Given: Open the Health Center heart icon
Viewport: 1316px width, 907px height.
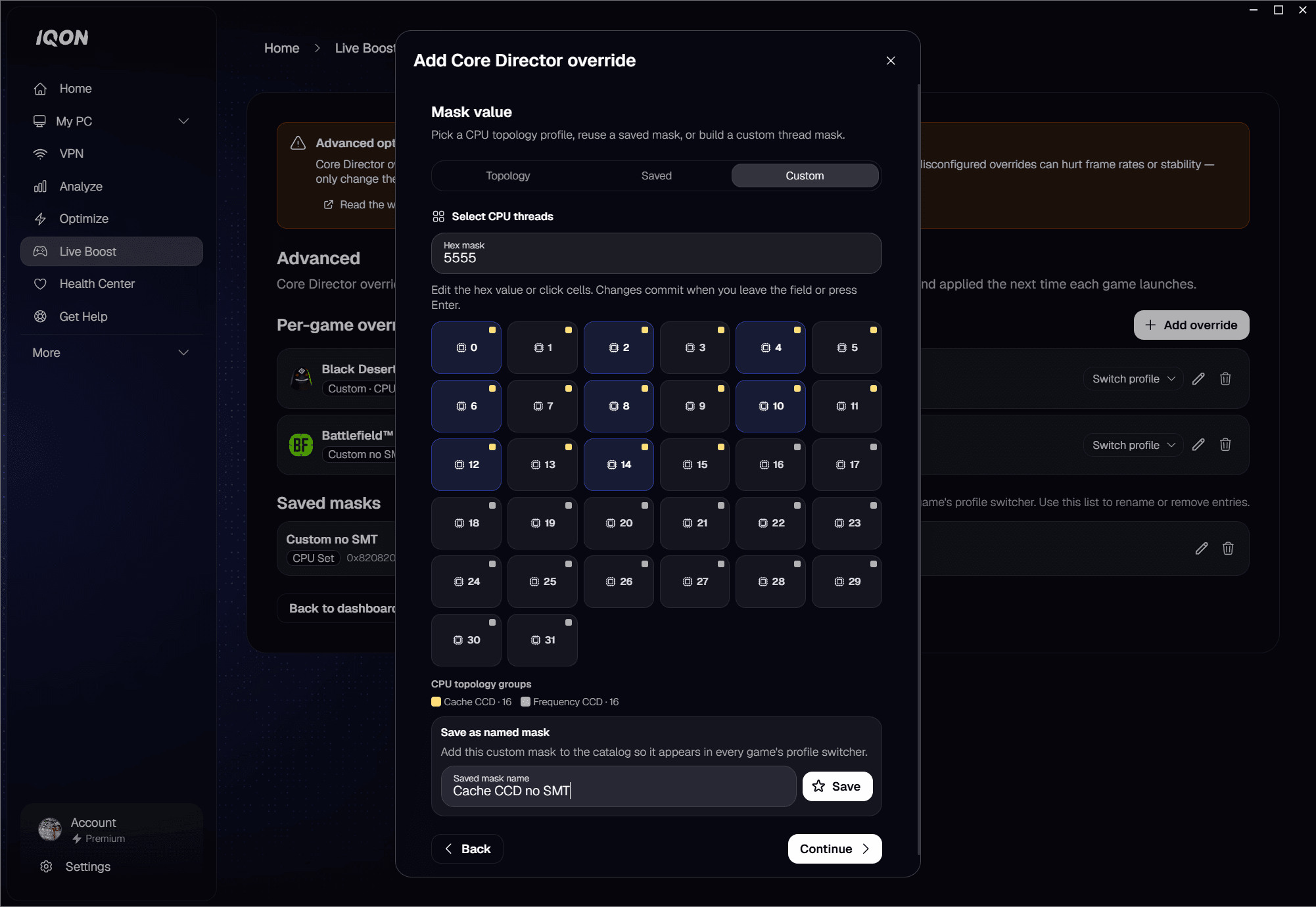Looking at the screenshot, I should click(x=40, y=284).
